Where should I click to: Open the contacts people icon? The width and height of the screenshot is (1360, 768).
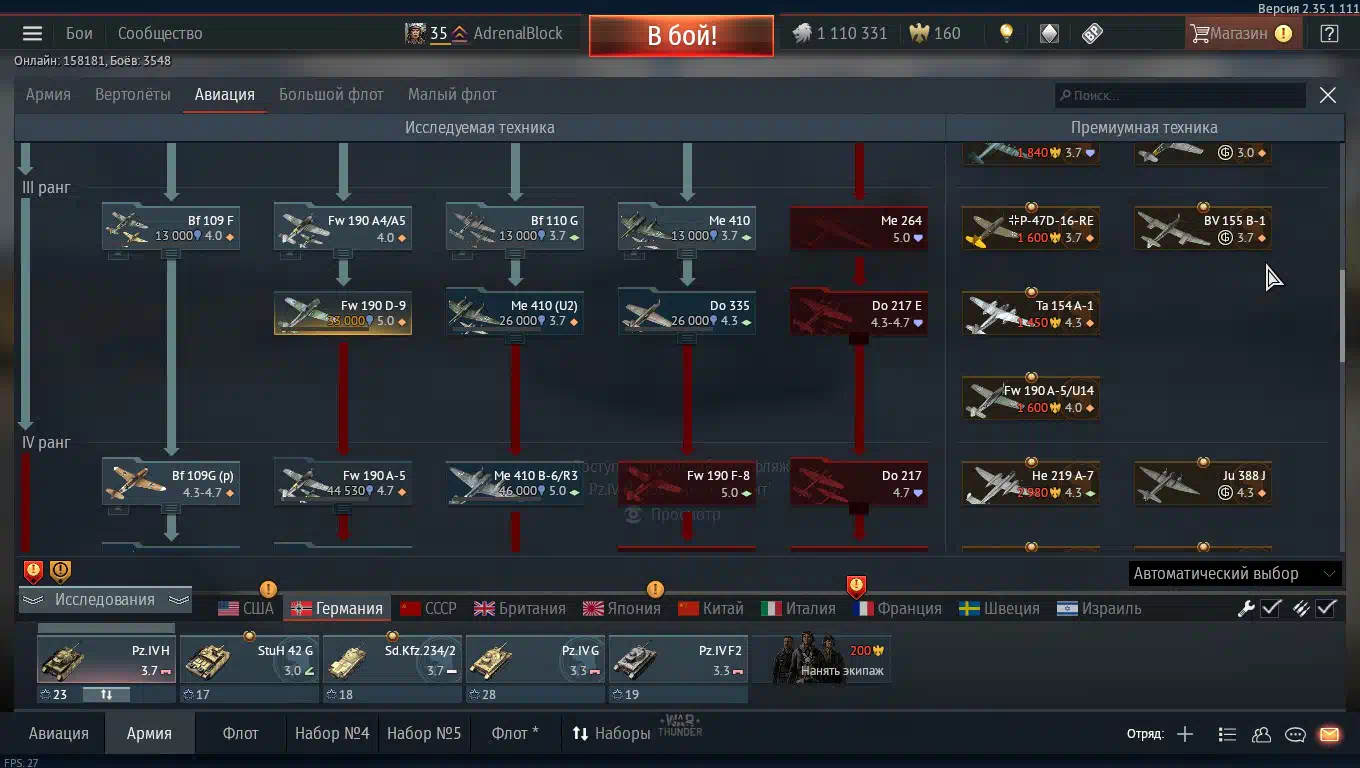pyautogui.click(x=1261, y=734)
